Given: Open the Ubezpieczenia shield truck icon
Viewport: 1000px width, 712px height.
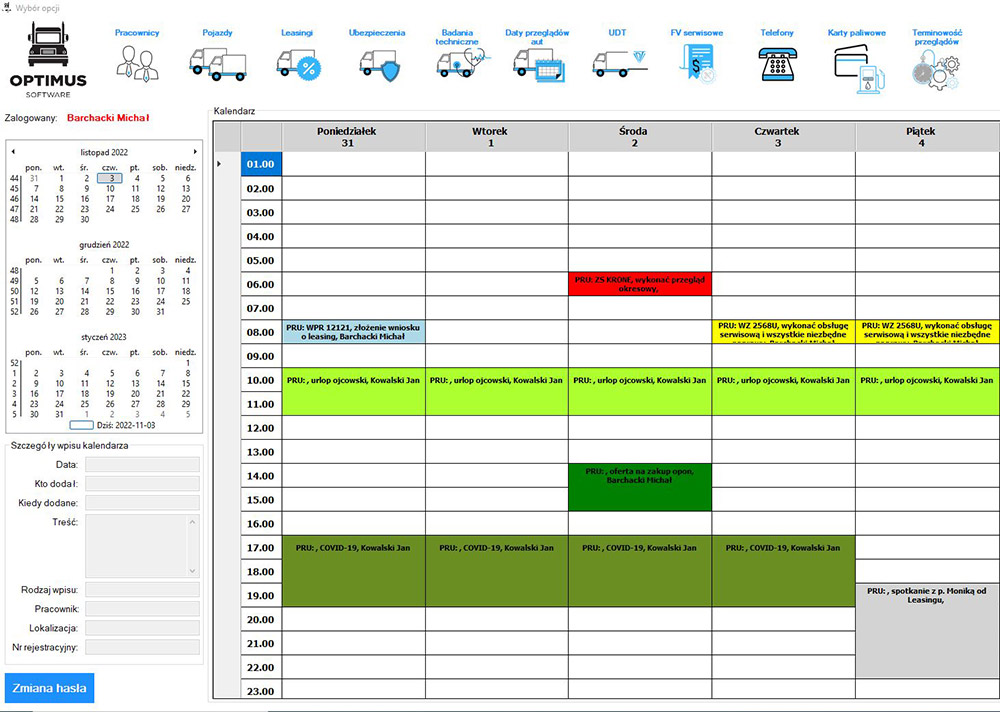Looking at the screenshot, I should [x=377, y=64].
